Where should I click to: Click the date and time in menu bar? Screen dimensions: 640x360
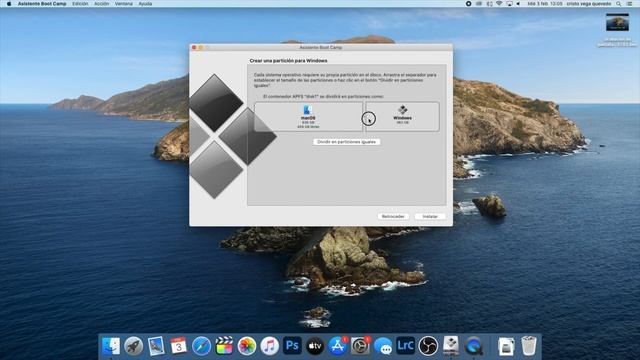click(x=544, y=4)
